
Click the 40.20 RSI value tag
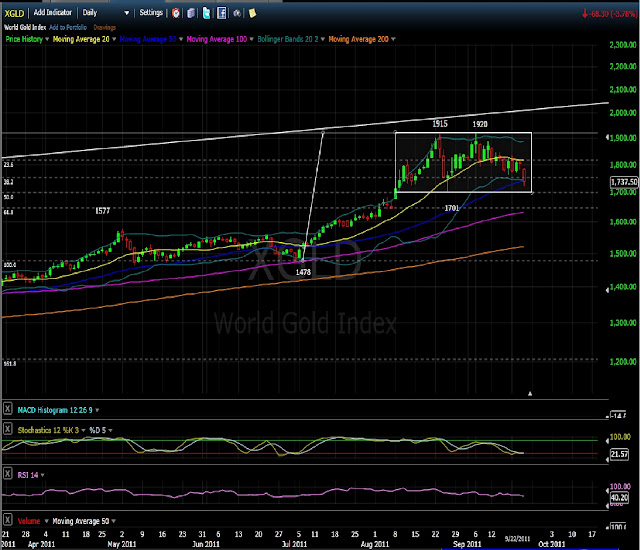(x=619, y=497)
